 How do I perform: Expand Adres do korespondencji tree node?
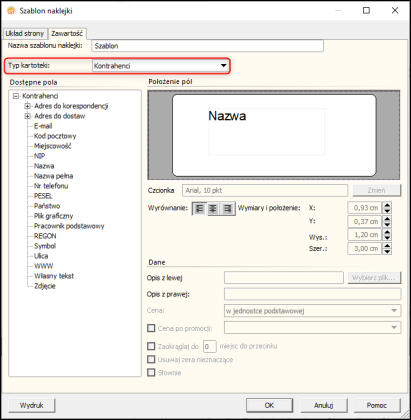tap(28, 106)
